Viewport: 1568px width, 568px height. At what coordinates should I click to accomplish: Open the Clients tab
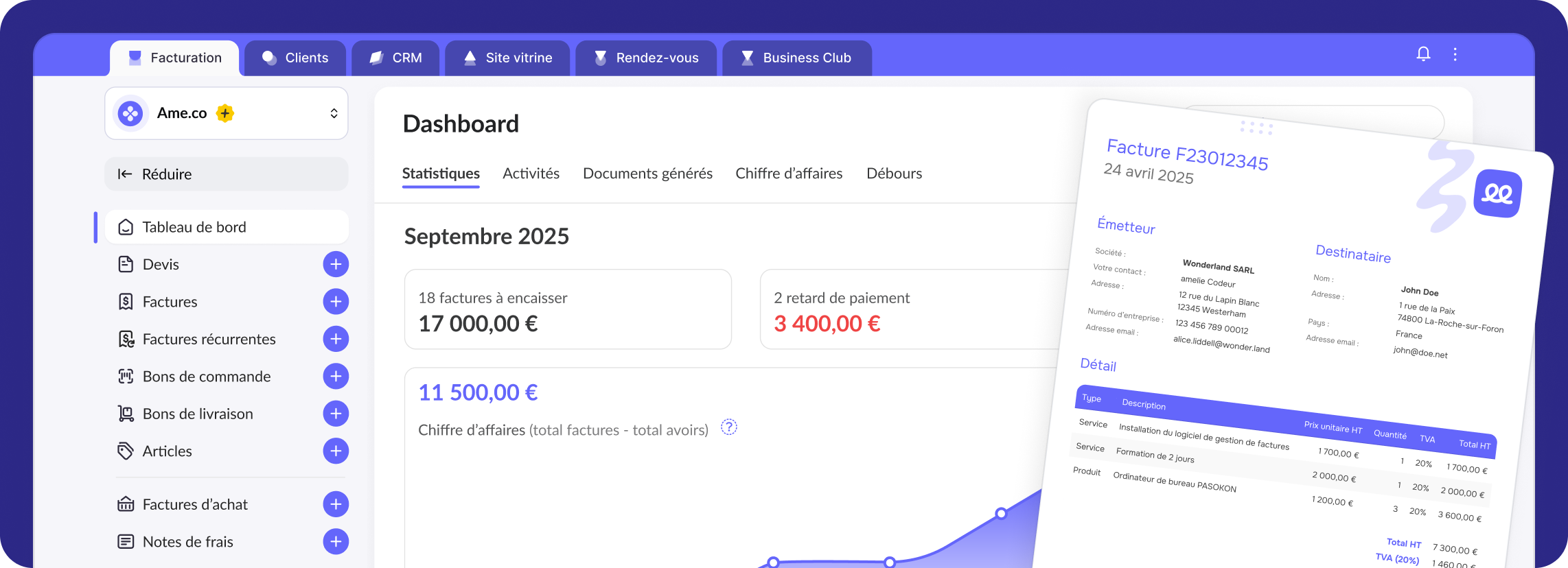(x=295, y=58)
